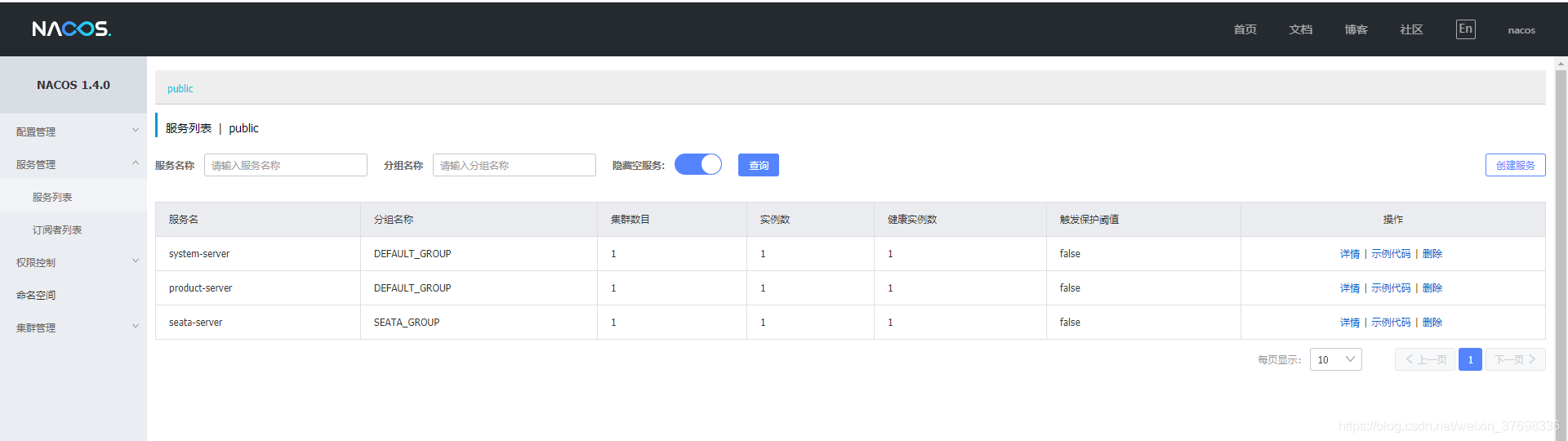Focus the 分组名称 input field
1568x441 pixels.
[x=514, y=165]
